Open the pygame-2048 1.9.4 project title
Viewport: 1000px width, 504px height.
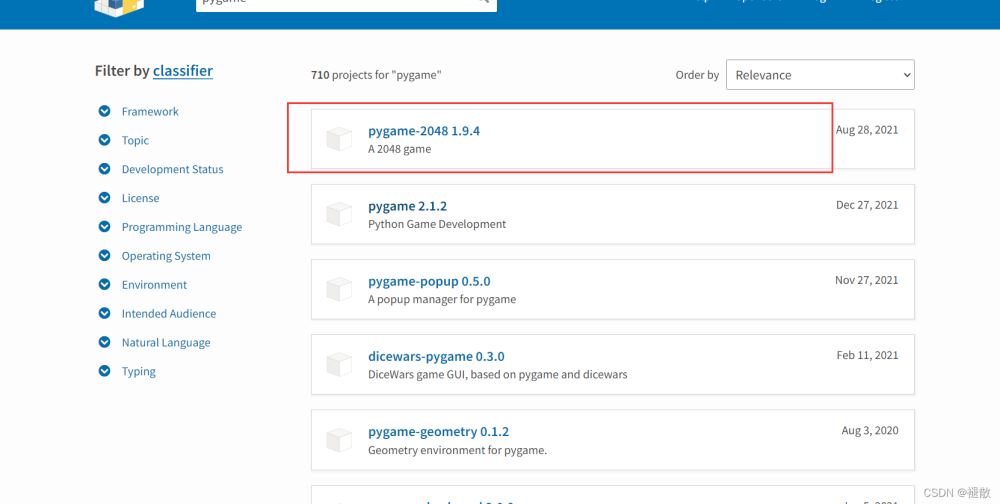click(x=424, y=131)
